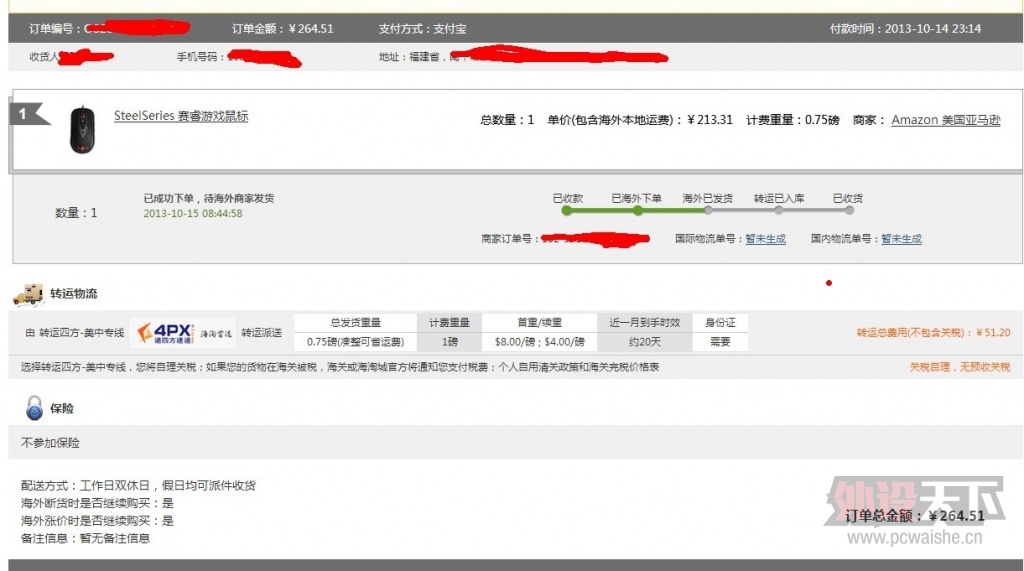The width and height of the screenshot is (1024, 571).
Task: Click the 支付方式：支付宝 text
Action: point(423,29)
